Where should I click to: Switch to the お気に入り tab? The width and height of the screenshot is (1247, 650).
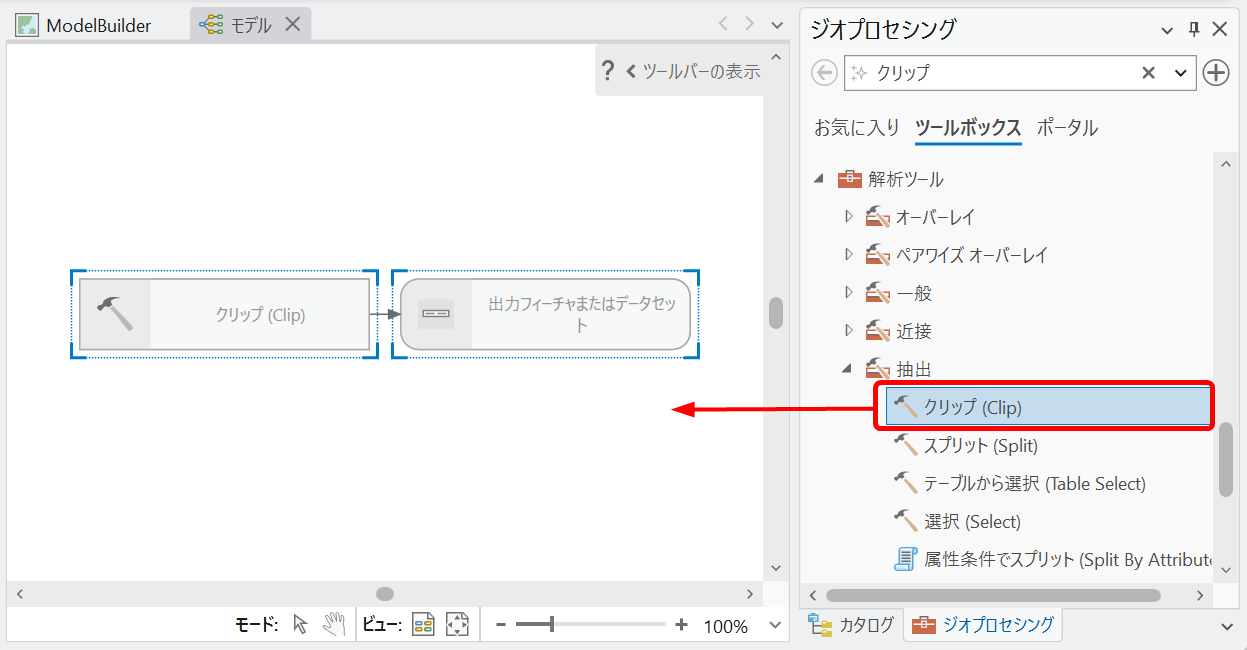click(x=856, y=128)
